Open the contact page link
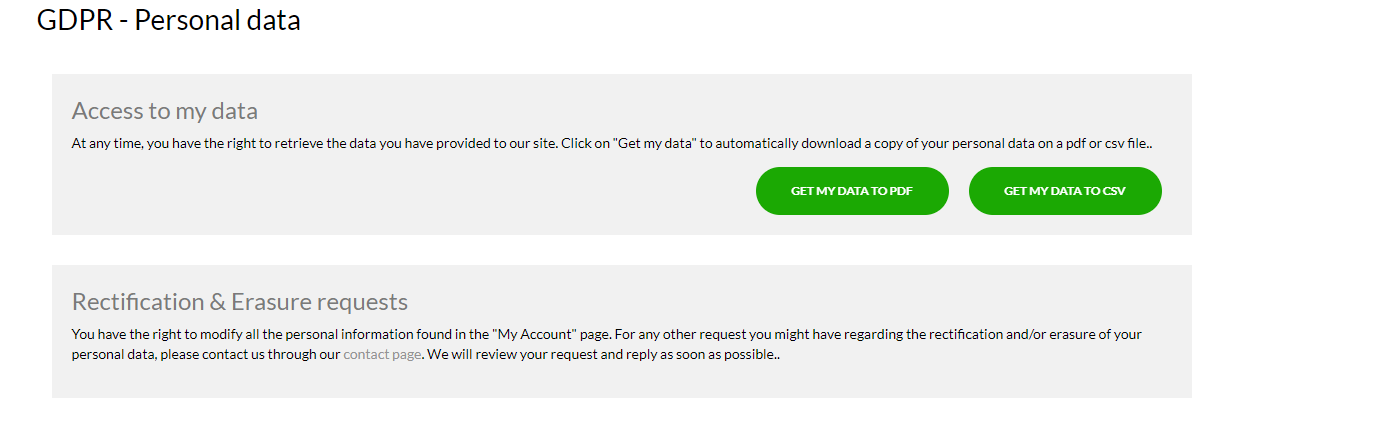The height and width of the screenshot is (421, 1387). pyautogui.click(x=382, y=354)
